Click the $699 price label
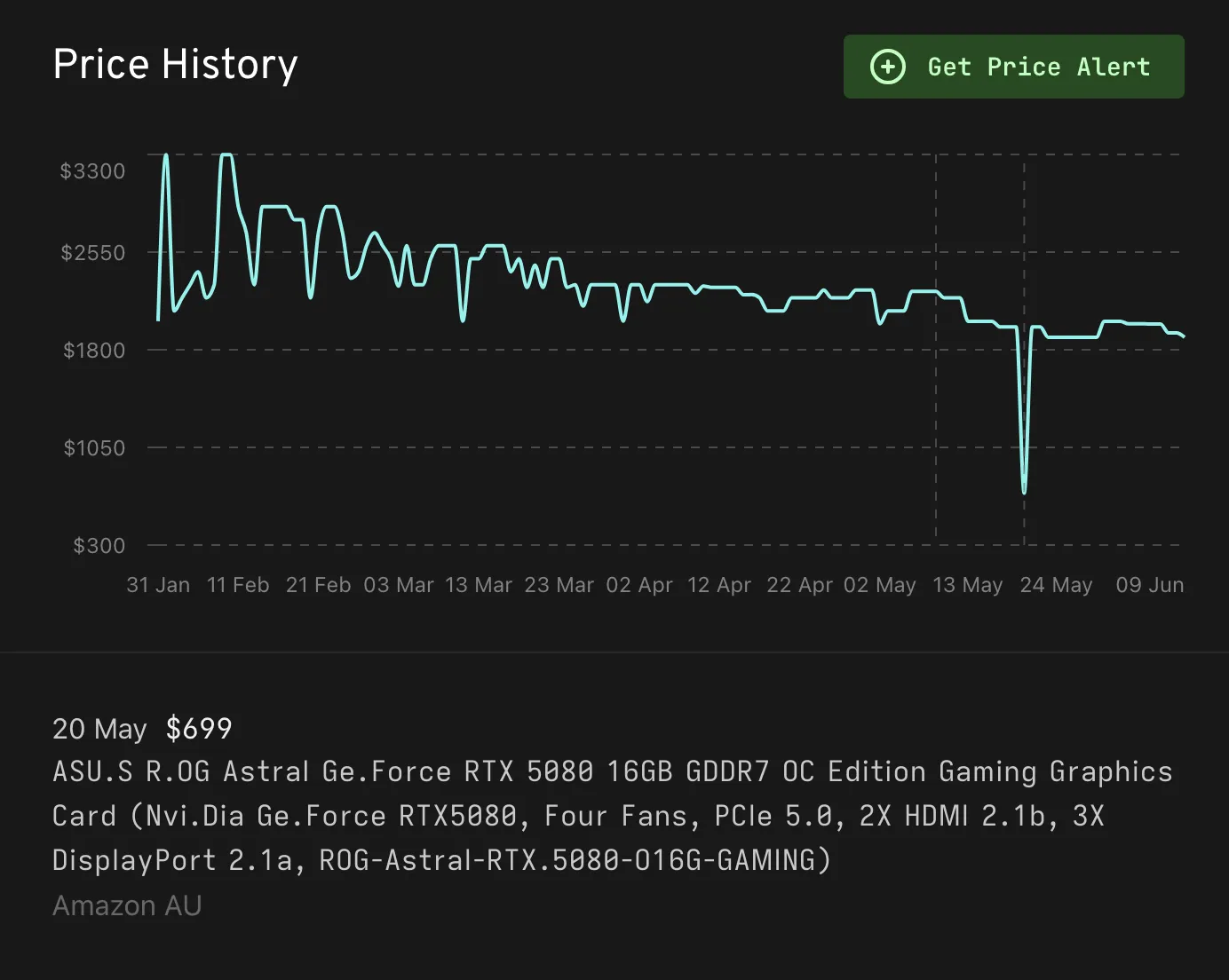 click(x=197, y=728)
